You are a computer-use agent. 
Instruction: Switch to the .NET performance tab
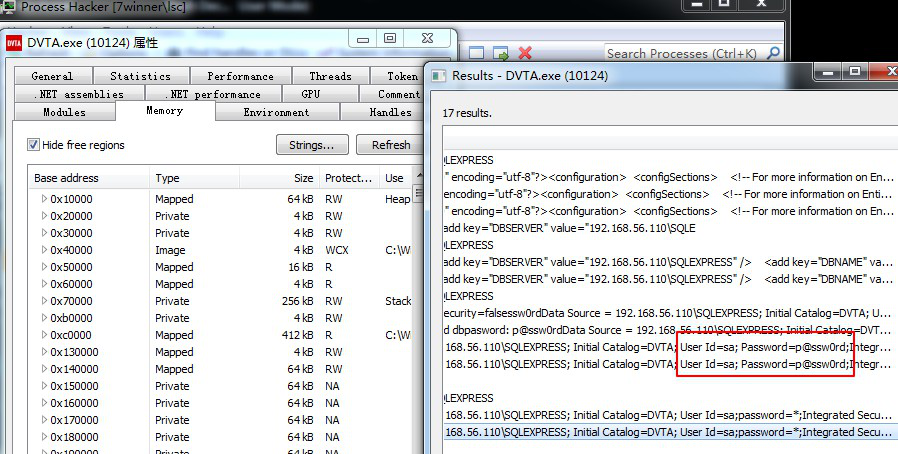click(x=213, y=94)
